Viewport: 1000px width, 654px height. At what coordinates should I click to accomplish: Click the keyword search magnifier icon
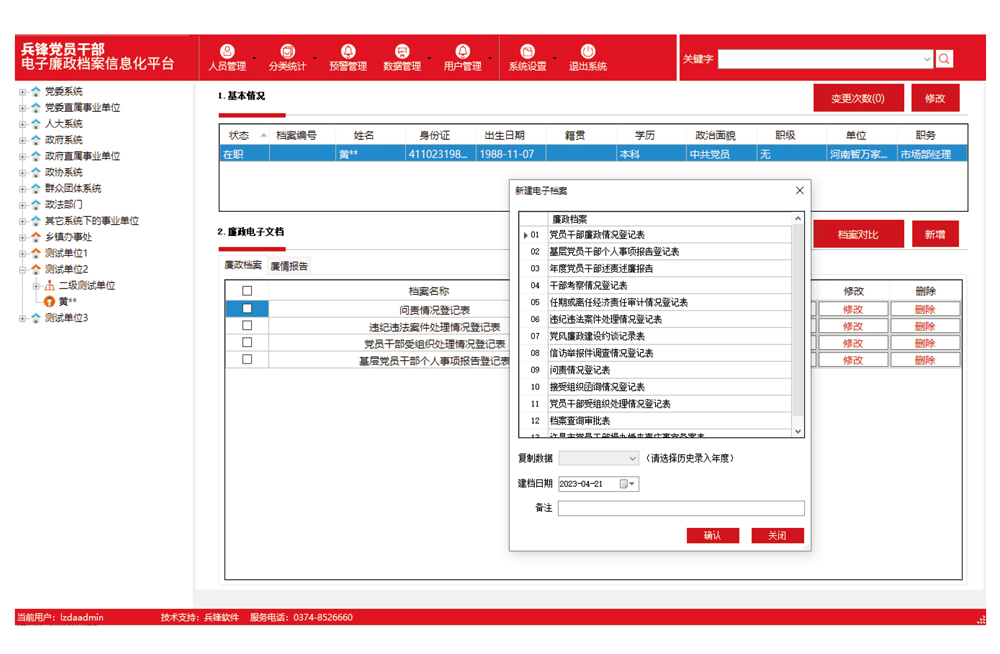point(944,59)
